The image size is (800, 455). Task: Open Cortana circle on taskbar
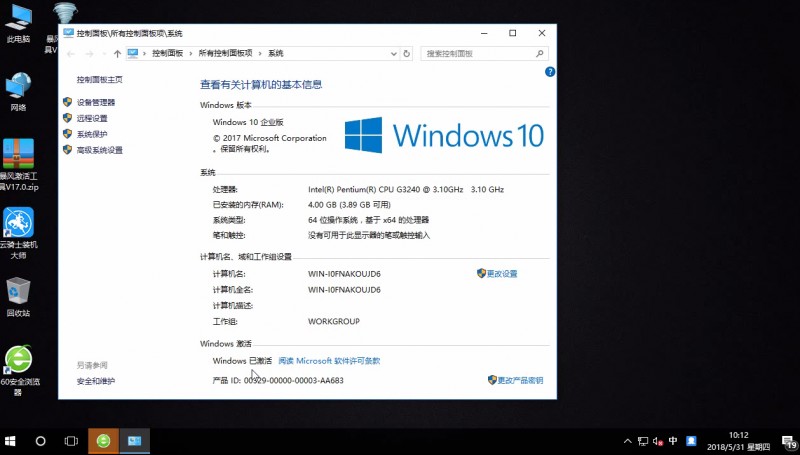[40, 441]
